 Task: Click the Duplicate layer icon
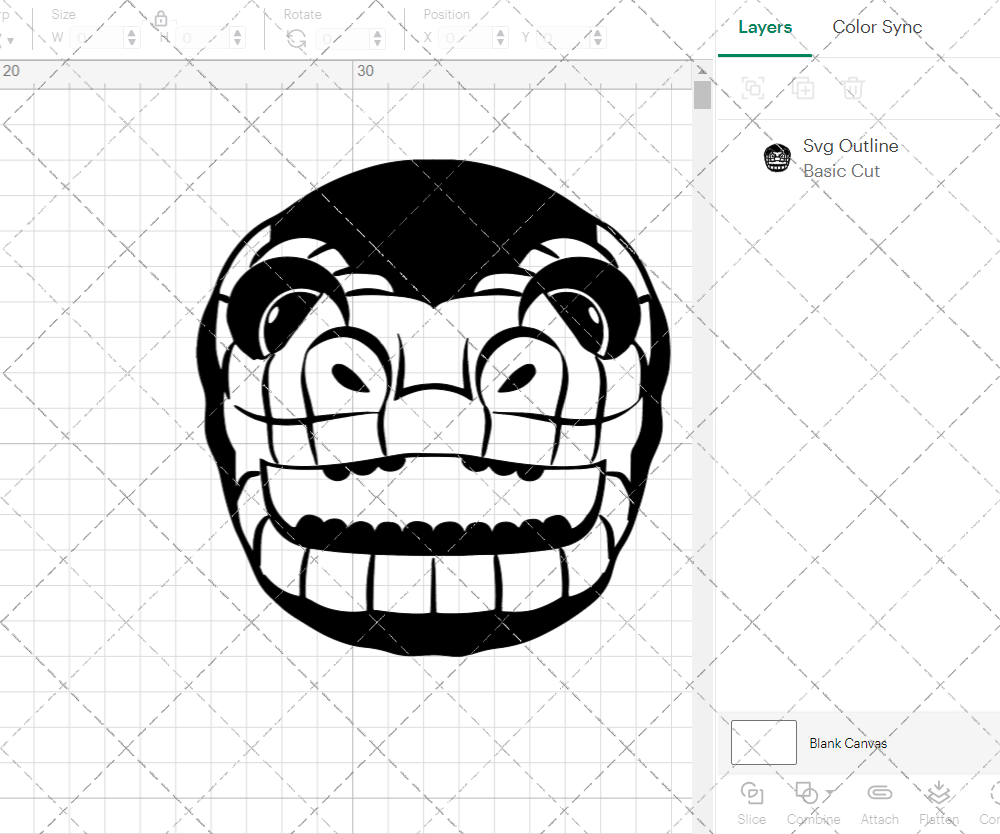[803, 87]
